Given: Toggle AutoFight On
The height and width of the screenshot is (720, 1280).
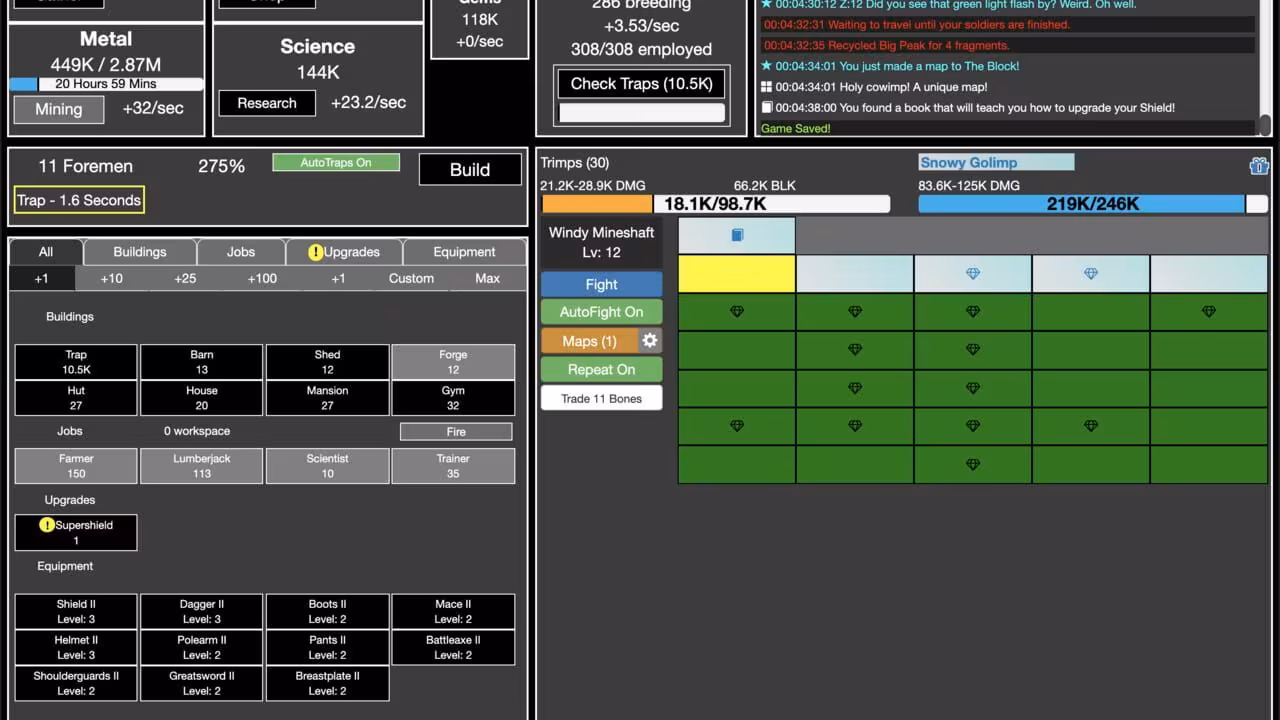Looking at the screenshot, I should click(601, 312).
